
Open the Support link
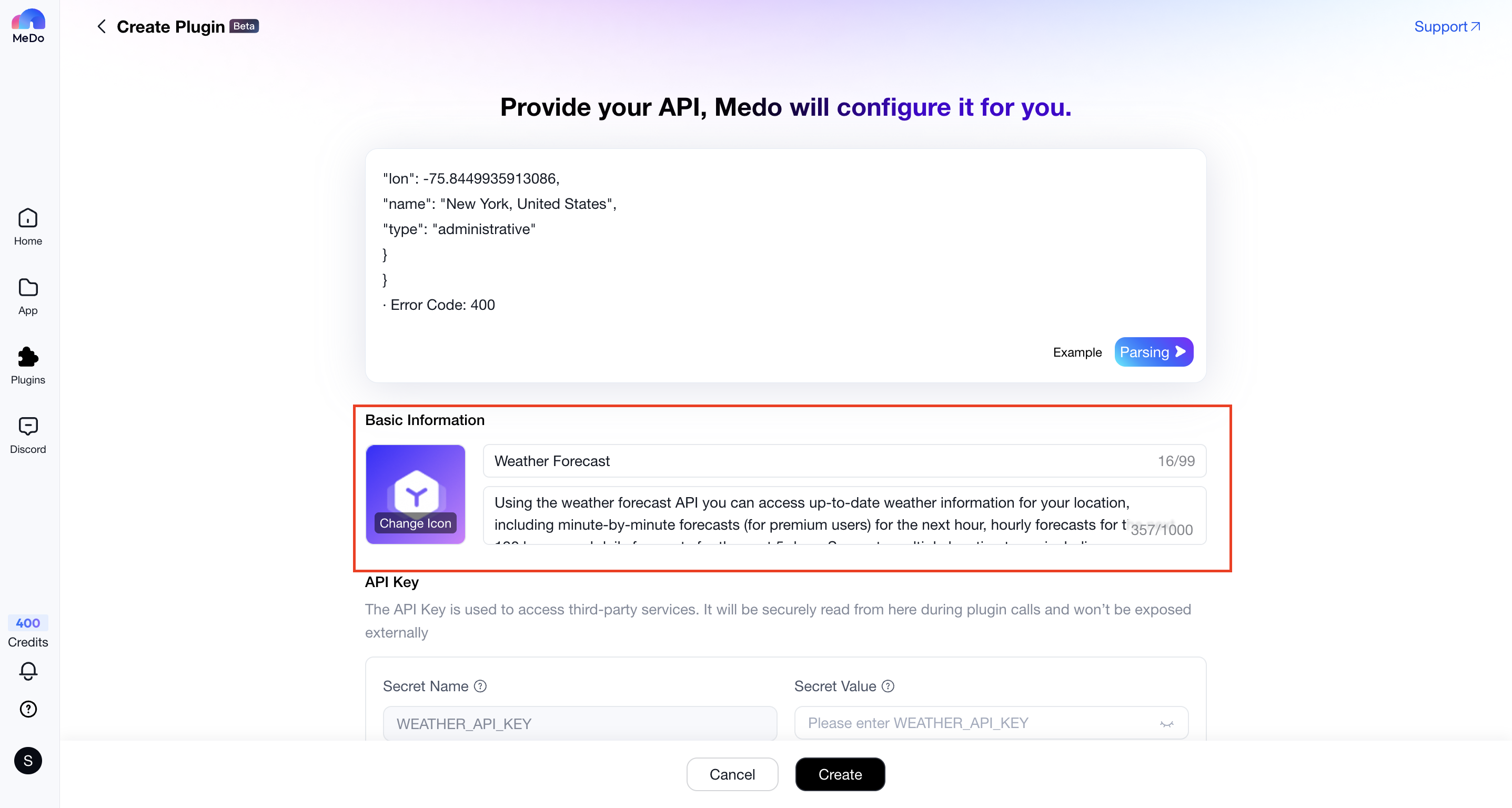1447,26
